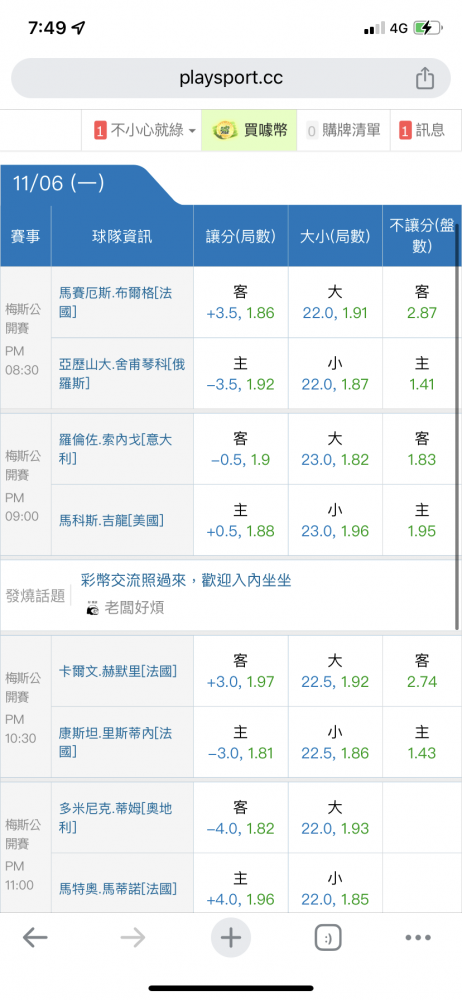Tap the share icon in address bar
Image resolution: width=462 pixels, height=1000 pixels.
click(x=425, y=78)
